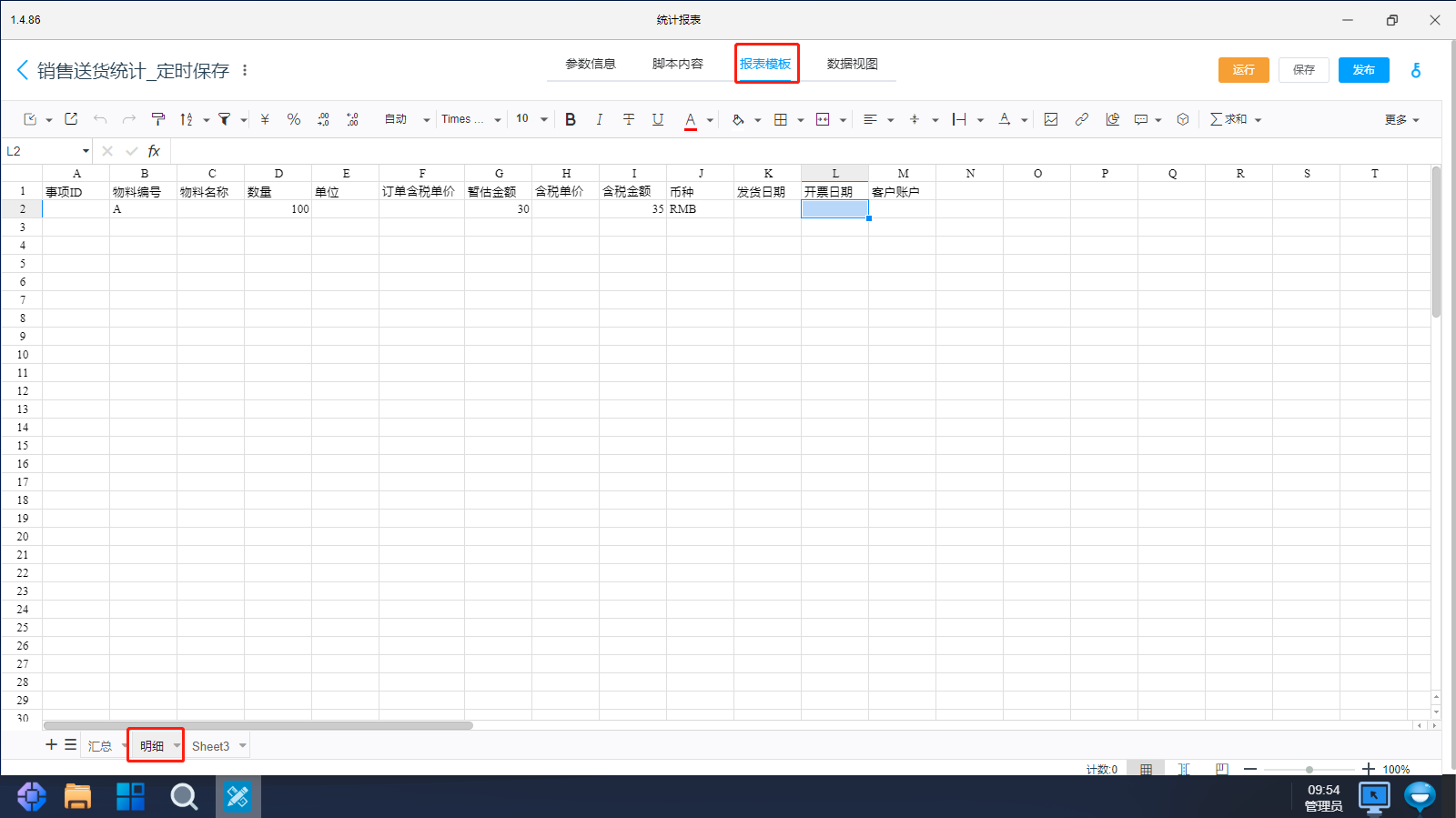Expand the Sheet3 tab dropdown arrow
Screen dimensions: 1456x818
pyautogui.click(x=243, y=746)
